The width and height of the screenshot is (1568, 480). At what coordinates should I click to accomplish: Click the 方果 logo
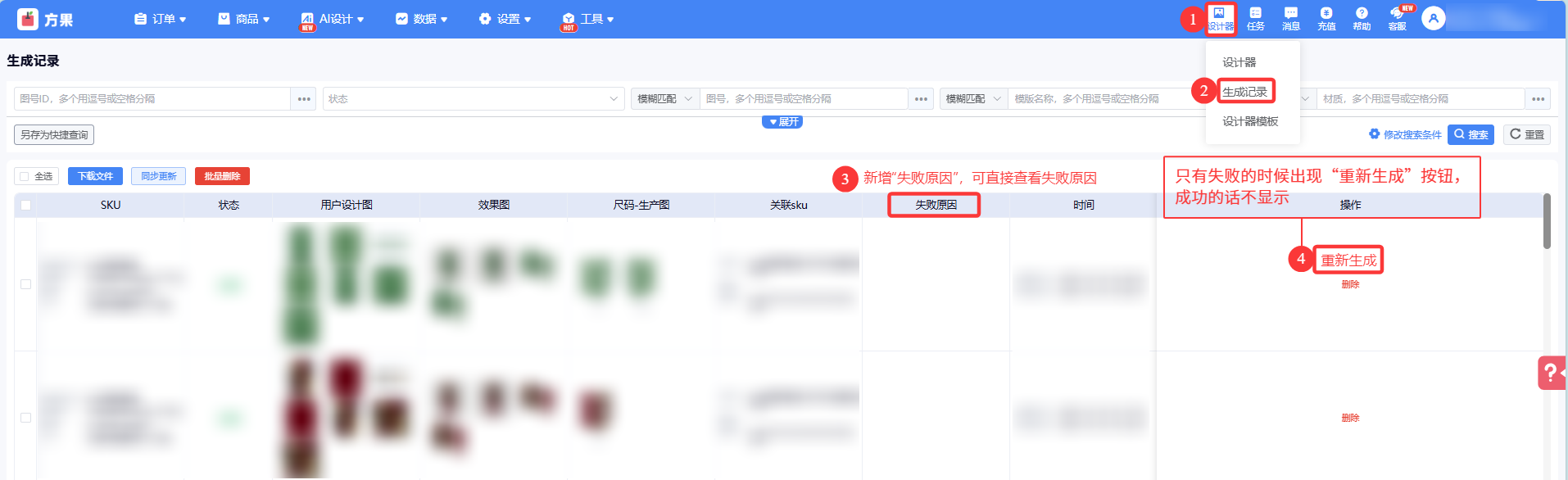[45, 19]
